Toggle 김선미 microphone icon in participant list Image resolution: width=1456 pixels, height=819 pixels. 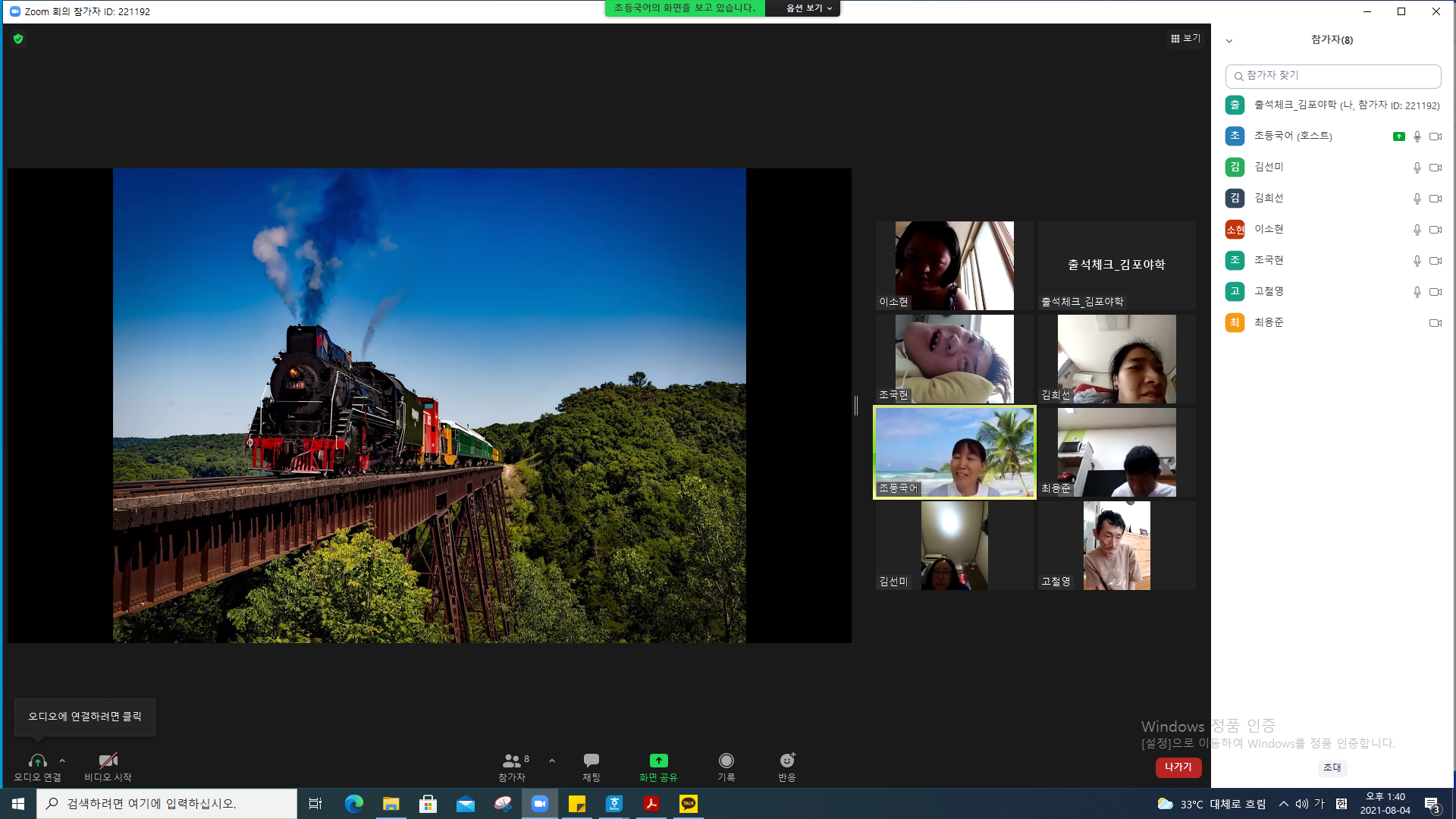[x=1417, y=168]
